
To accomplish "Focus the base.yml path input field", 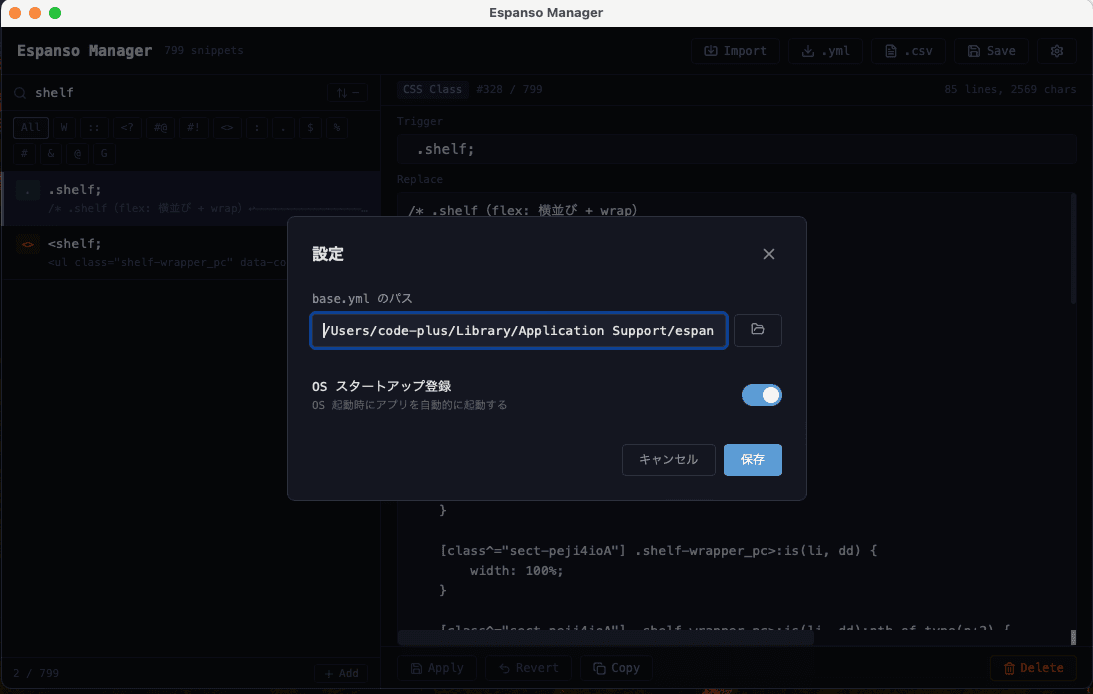I will click(519, 330).
